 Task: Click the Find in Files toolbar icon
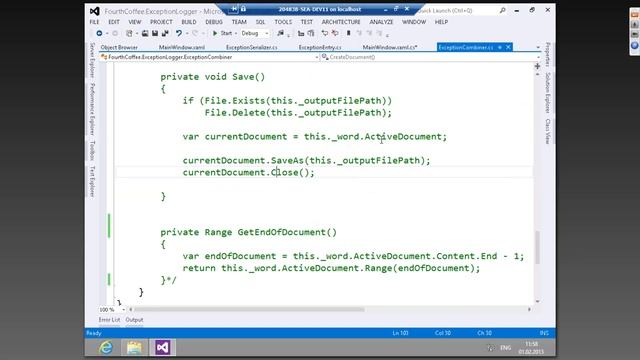click(x=280, y=33)
